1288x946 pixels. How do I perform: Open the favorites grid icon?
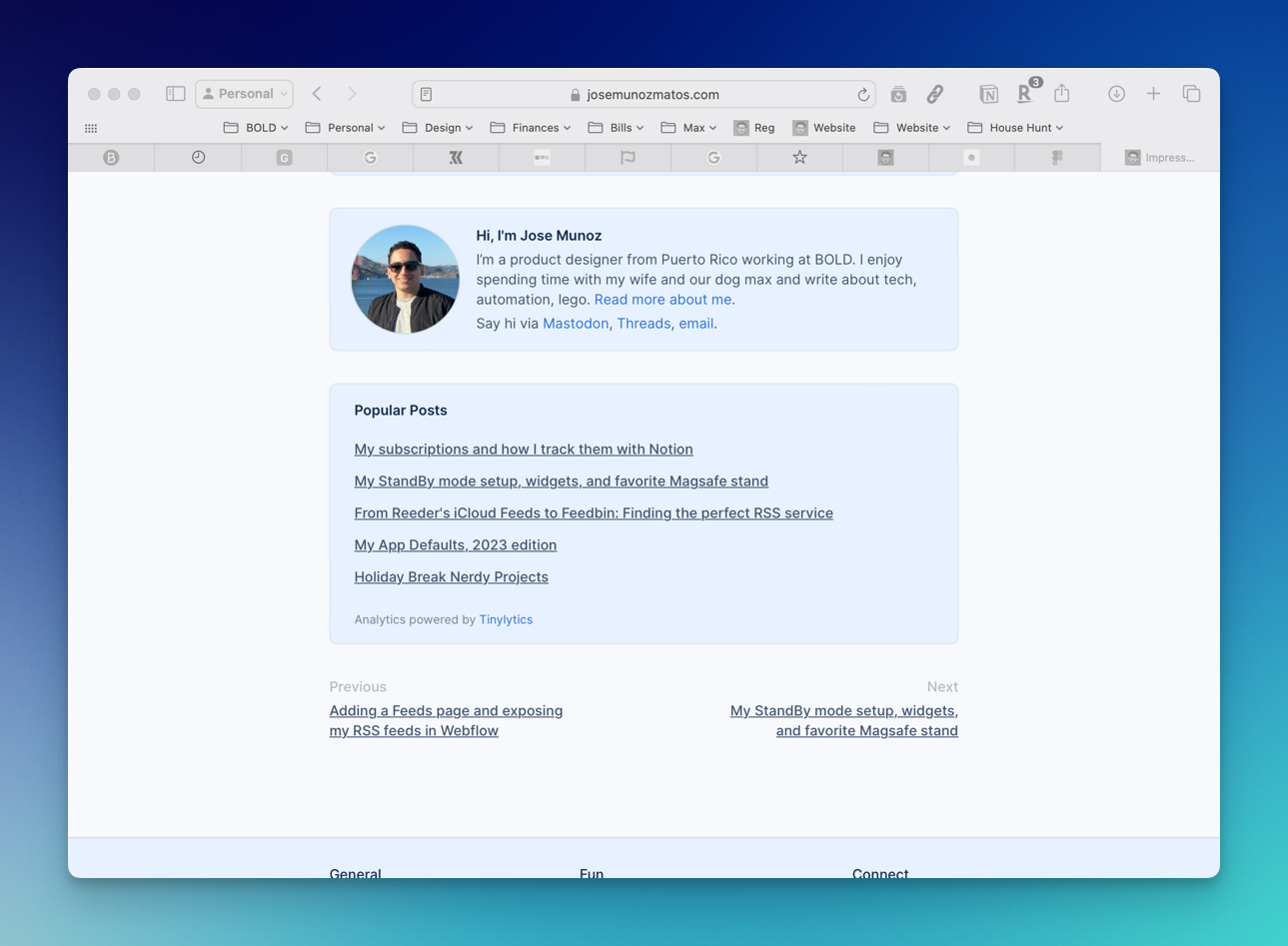pyautogui.click(x=91, y=128)
